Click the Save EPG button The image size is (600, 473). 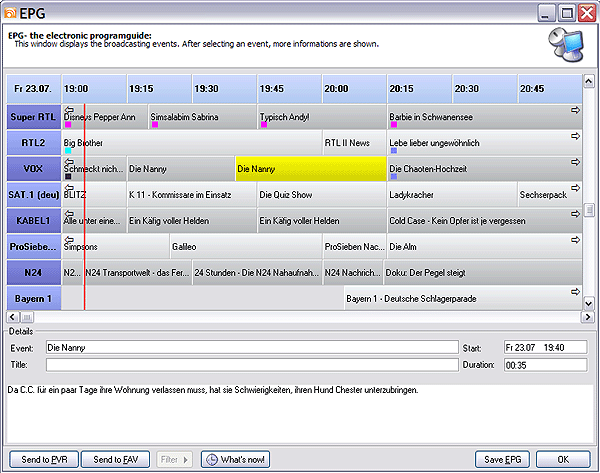[x=505, y=459]
